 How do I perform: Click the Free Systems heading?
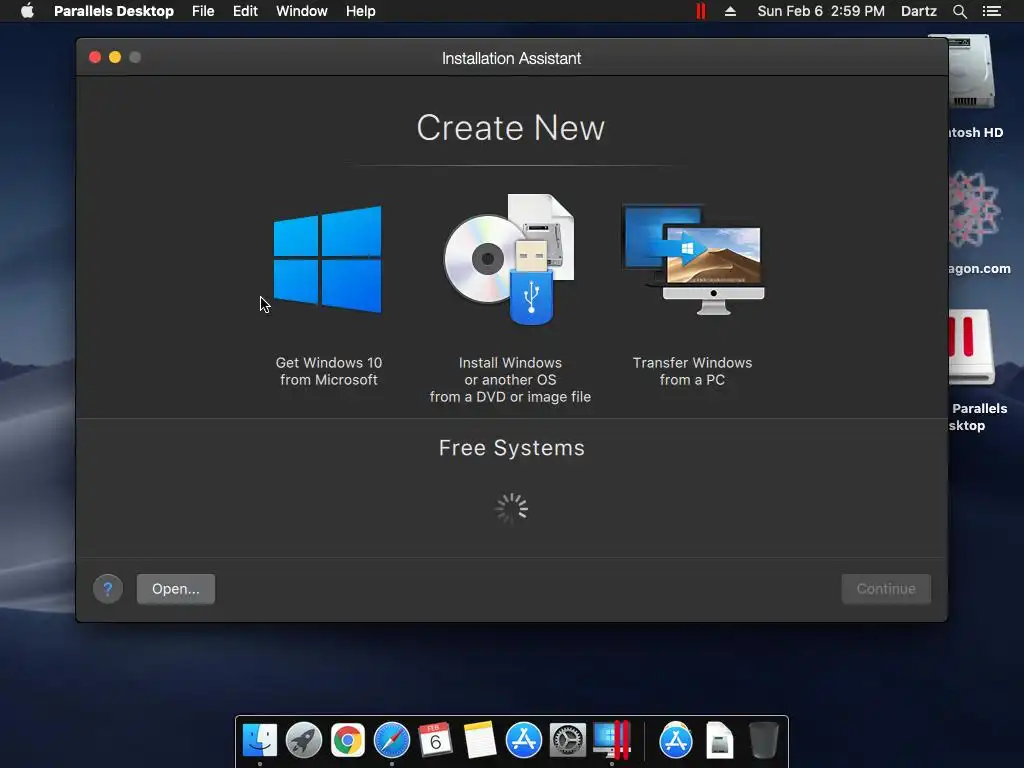point(511,448)
